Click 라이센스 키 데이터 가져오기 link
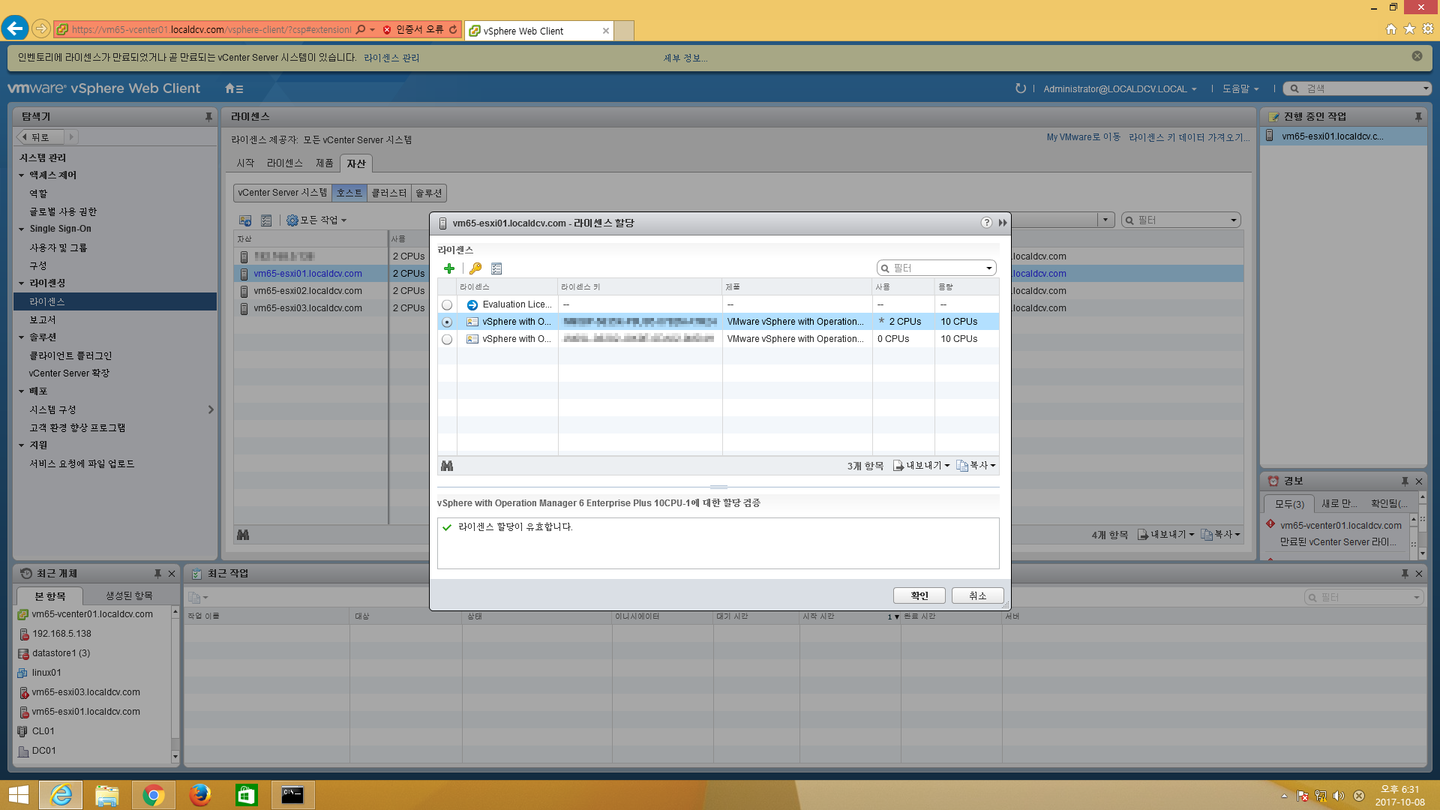 click(x=1189, y=137)
